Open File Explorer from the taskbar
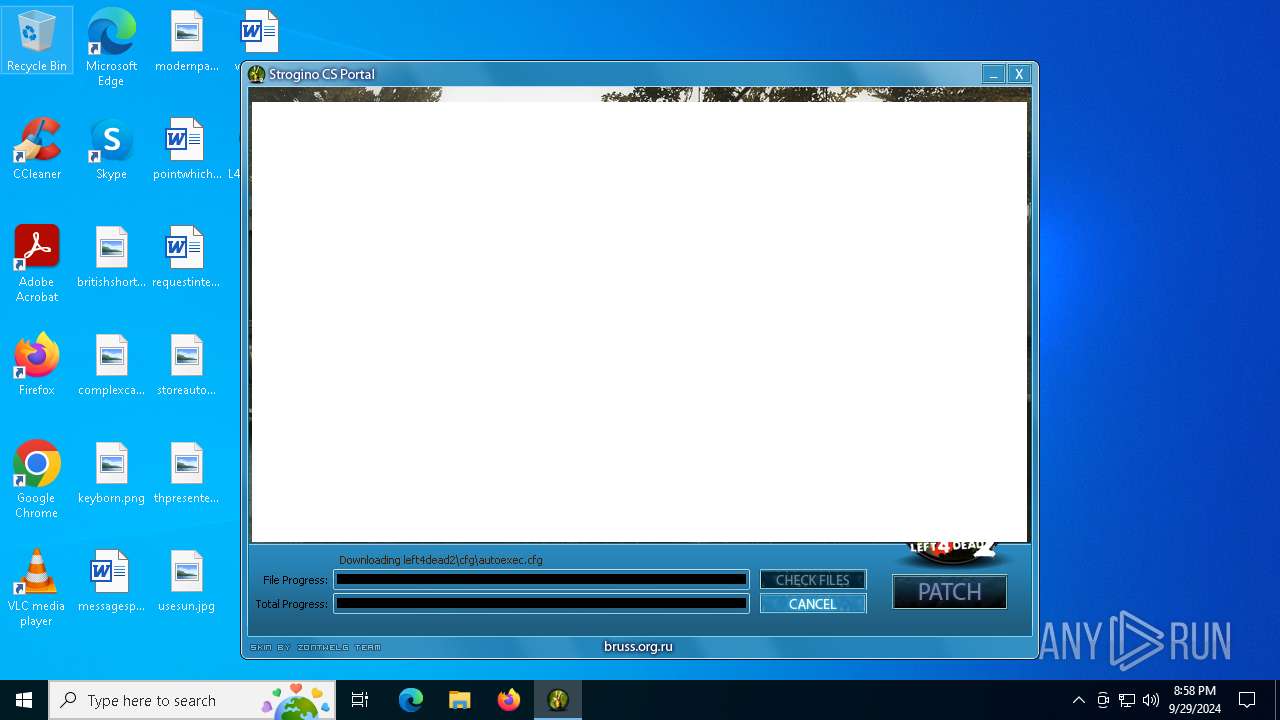 tap(459, 700)
